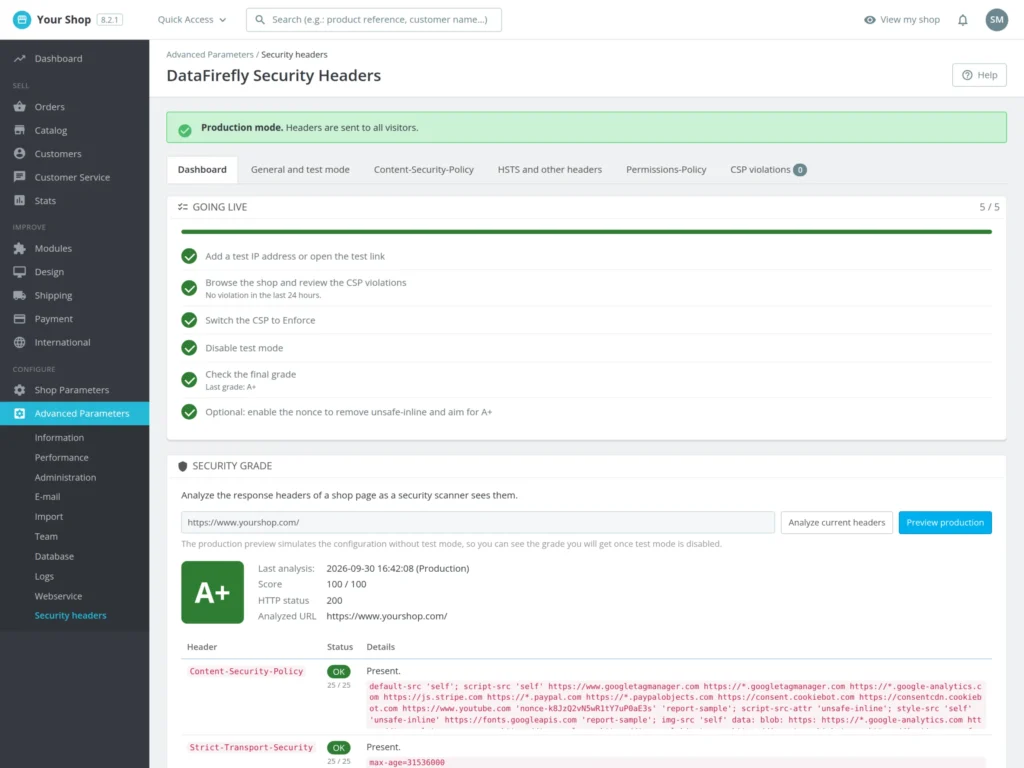Image resolution: width=1024 pixels, height=768 pixels.
Task: Click the Modules puzzle icon
Action: [20, 248]
